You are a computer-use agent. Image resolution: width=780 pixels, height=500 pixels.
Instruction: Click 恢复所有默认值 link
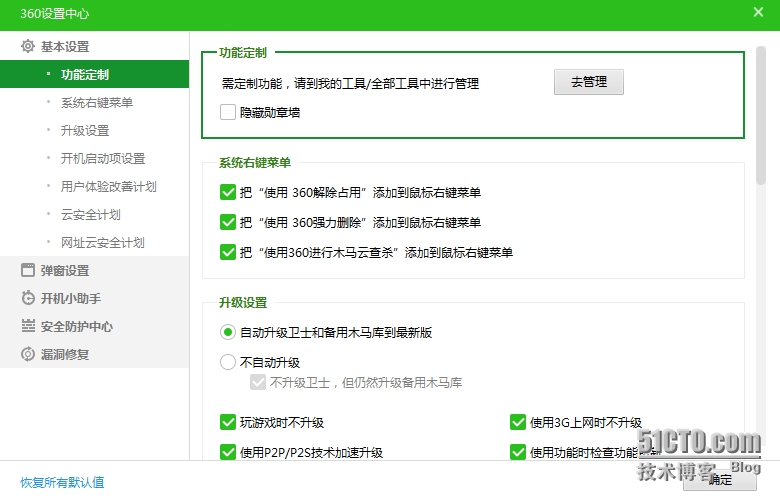(62, 482)
